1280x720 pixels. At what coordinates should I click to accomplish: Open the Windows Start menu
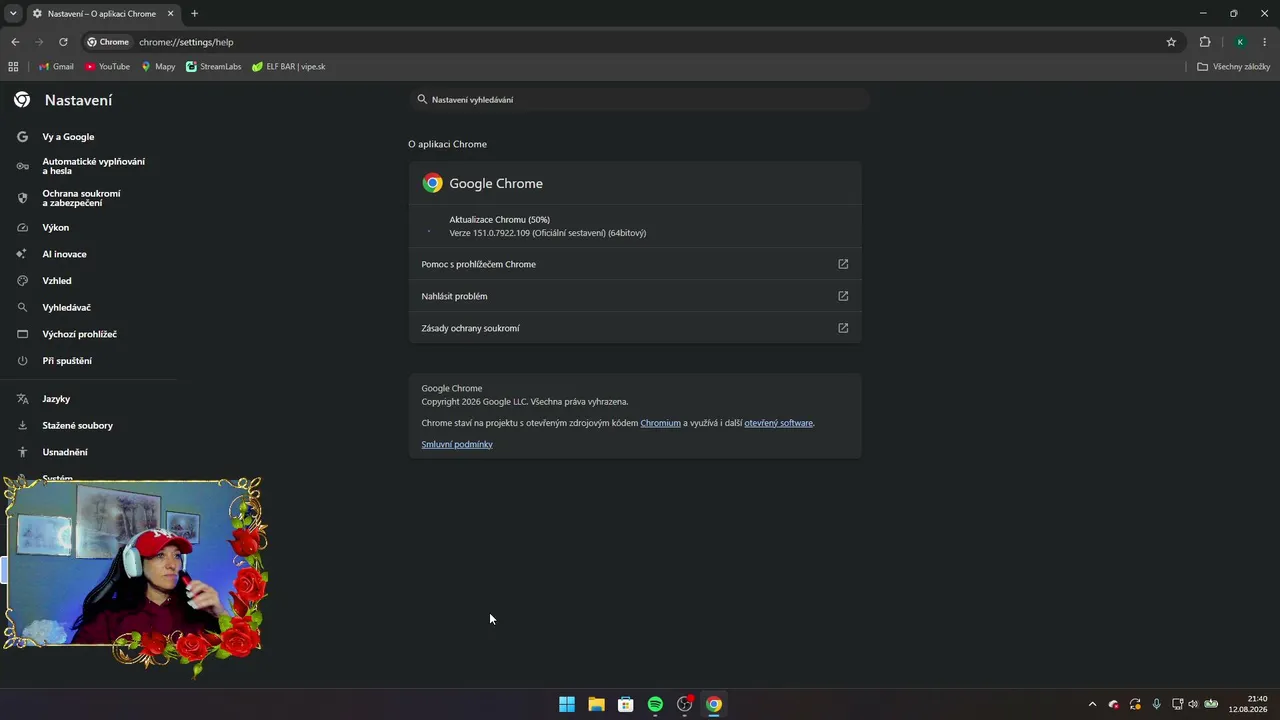pos(567,704)
